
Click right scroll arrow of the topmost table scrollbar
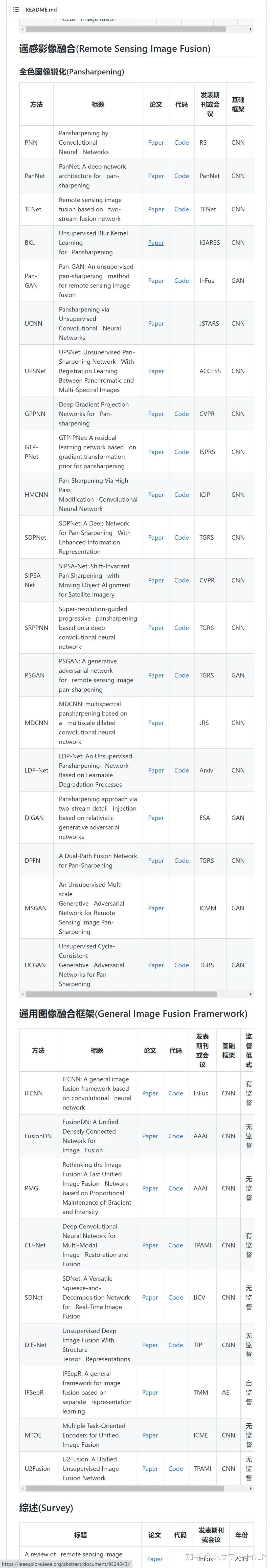tap(251, 29)
